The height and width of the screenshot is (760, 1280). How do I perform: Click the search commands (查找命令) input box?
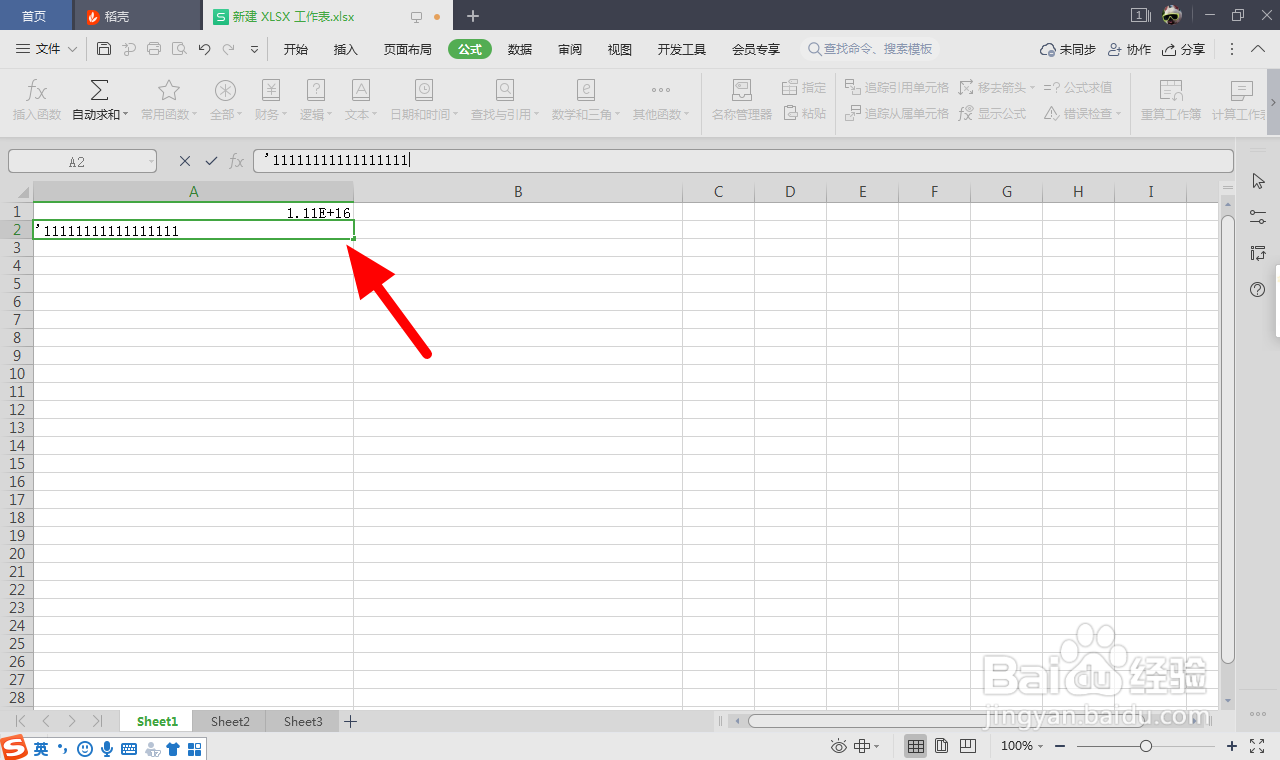(x=872, y=49)
